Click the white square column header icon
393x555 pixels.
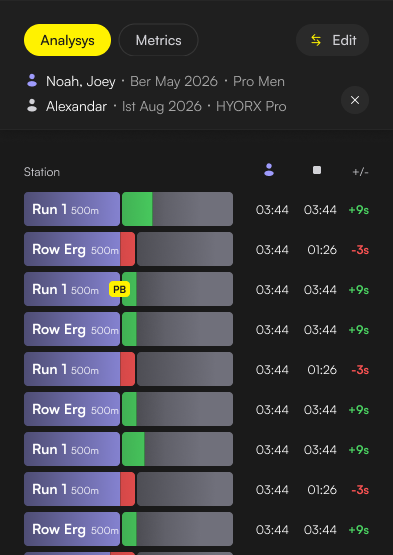[317, 170]
